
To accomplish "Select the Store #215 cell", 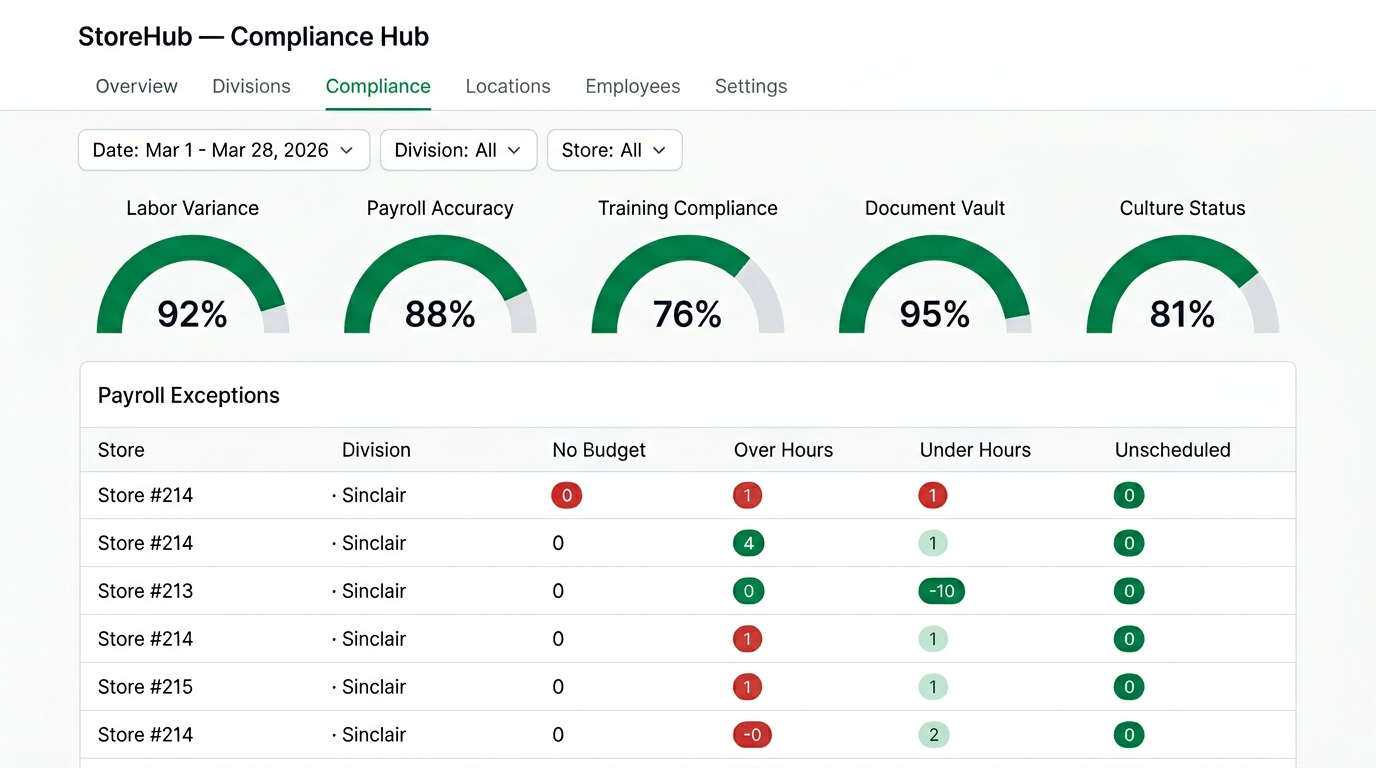I will coord(145,687).
